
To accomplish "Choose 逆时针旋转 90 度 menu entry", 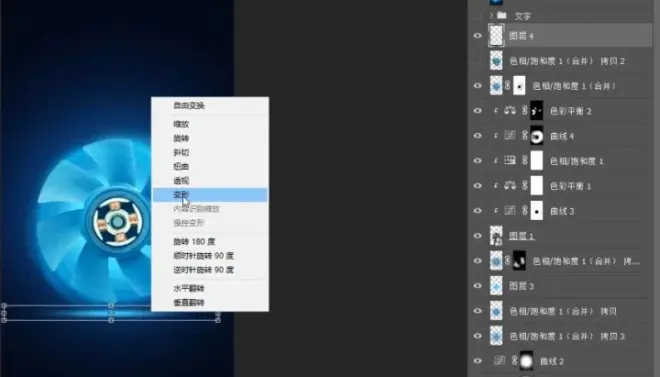I will 210,270.
